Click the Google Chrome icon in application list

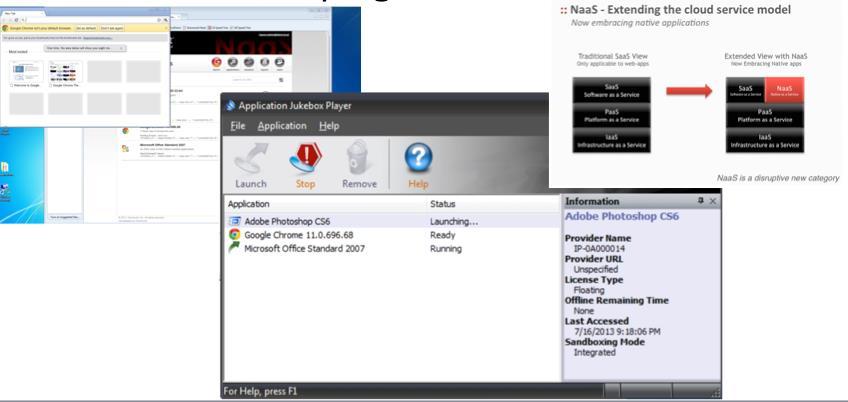pos(235,234)
